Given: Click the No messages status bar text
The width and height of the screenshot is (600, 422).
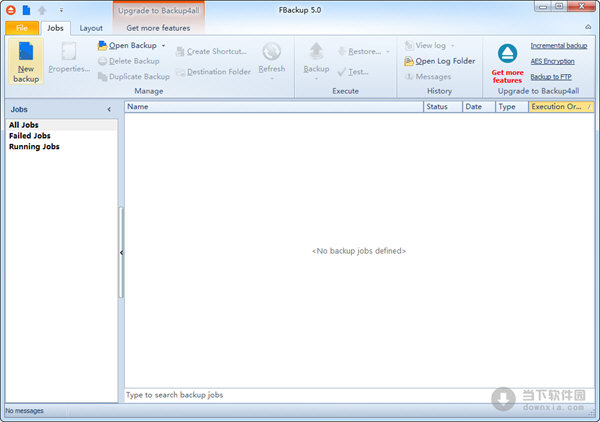Looking at the screenshot, I should pyautogui.click(x=24, y=411).
